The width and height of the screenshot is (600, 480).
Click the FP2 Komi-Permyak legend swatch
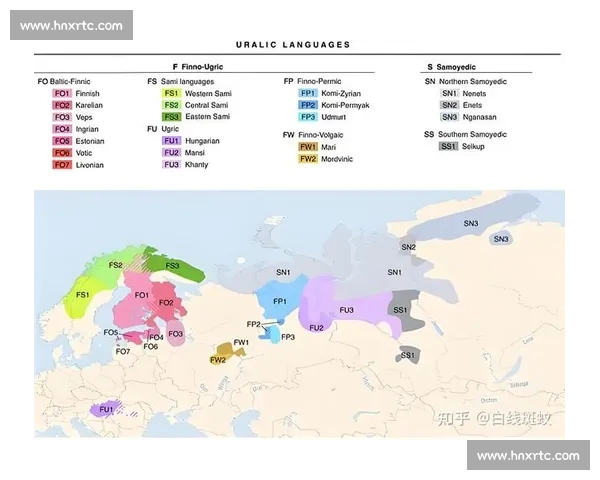[x=308, y=105]
